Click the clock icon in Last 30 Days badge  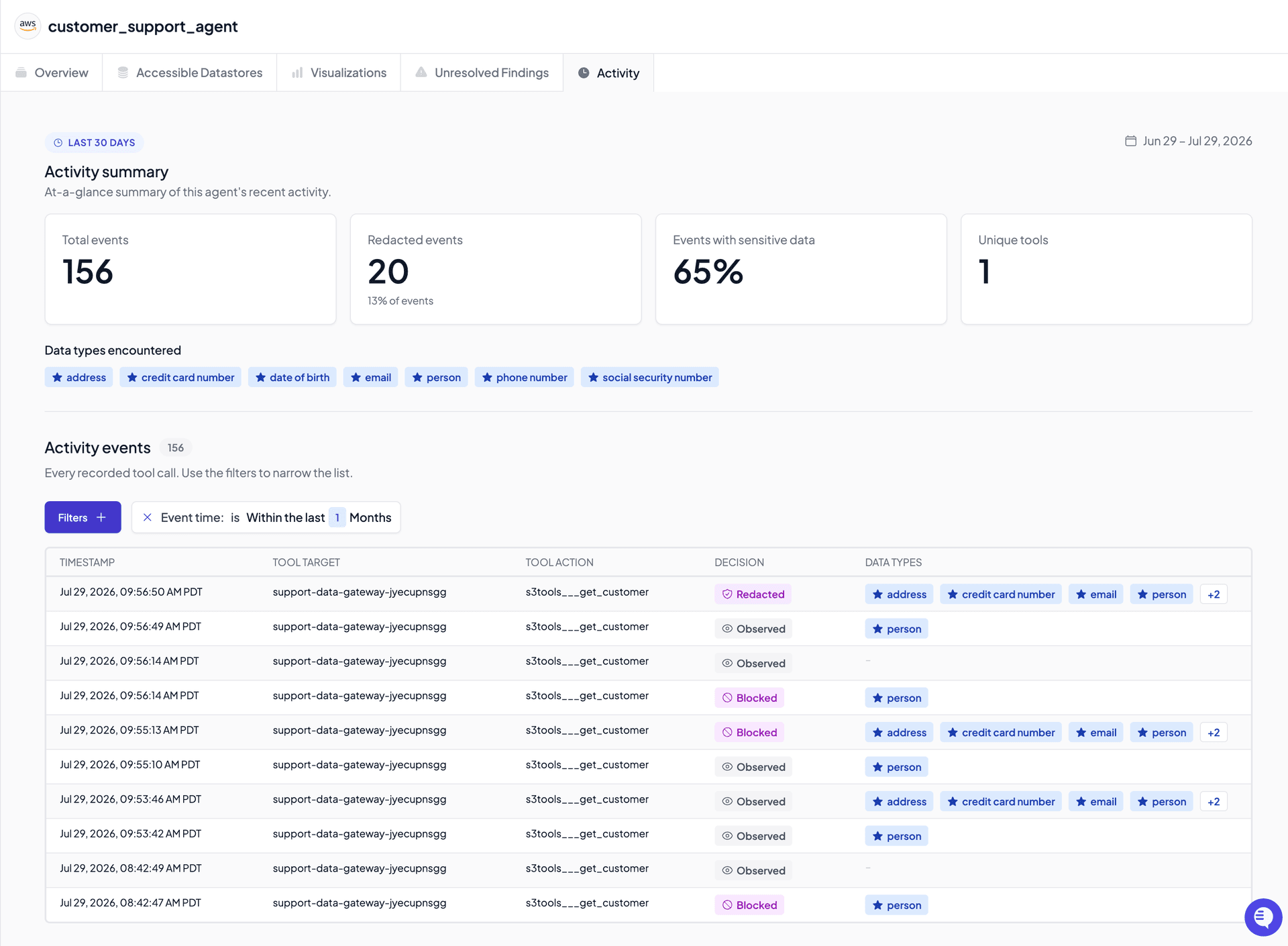tap(58, 143)
